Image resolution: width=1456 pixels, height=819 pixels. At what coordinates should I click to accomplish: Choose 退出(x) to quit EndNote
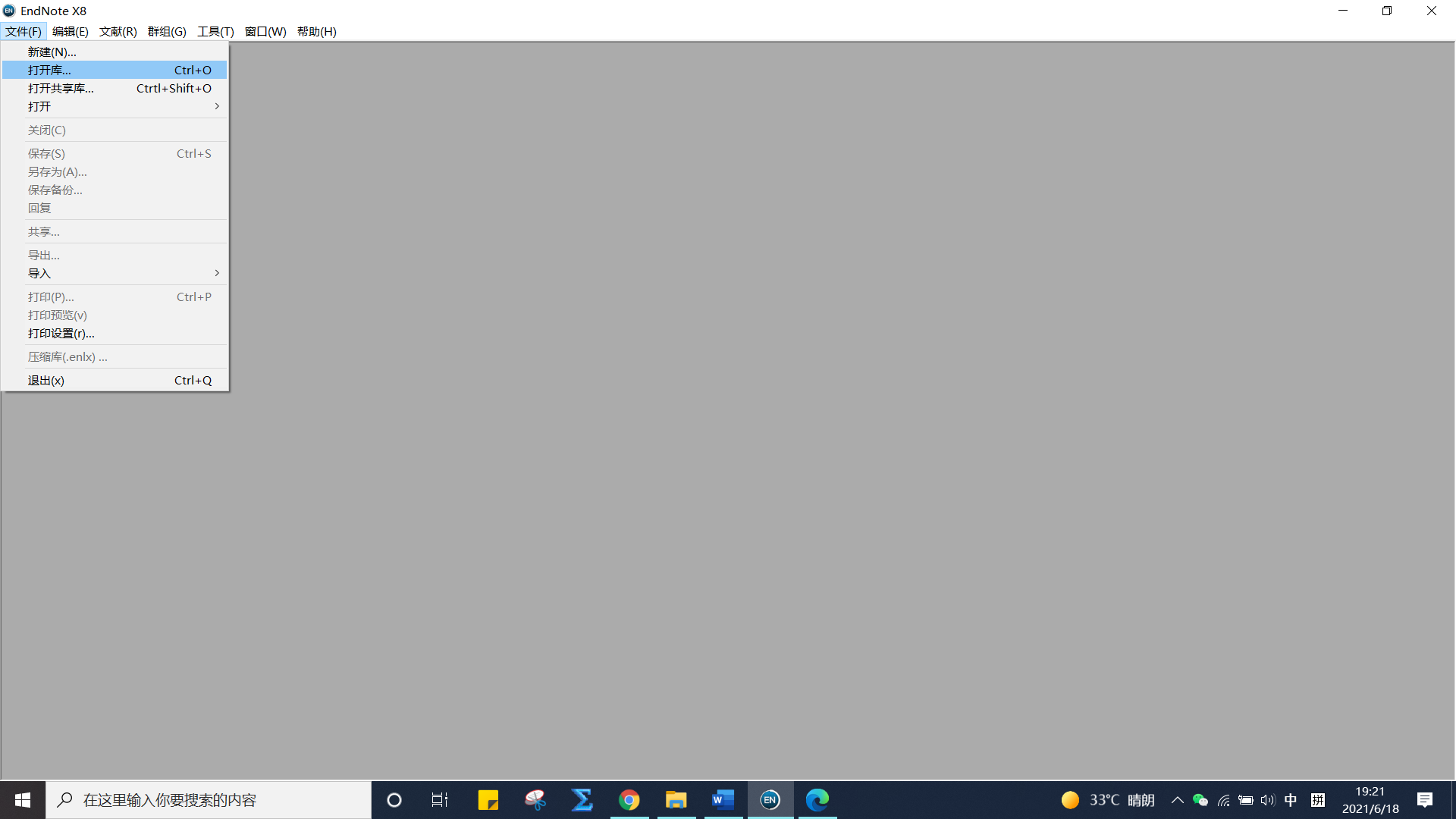pos(45,381)
